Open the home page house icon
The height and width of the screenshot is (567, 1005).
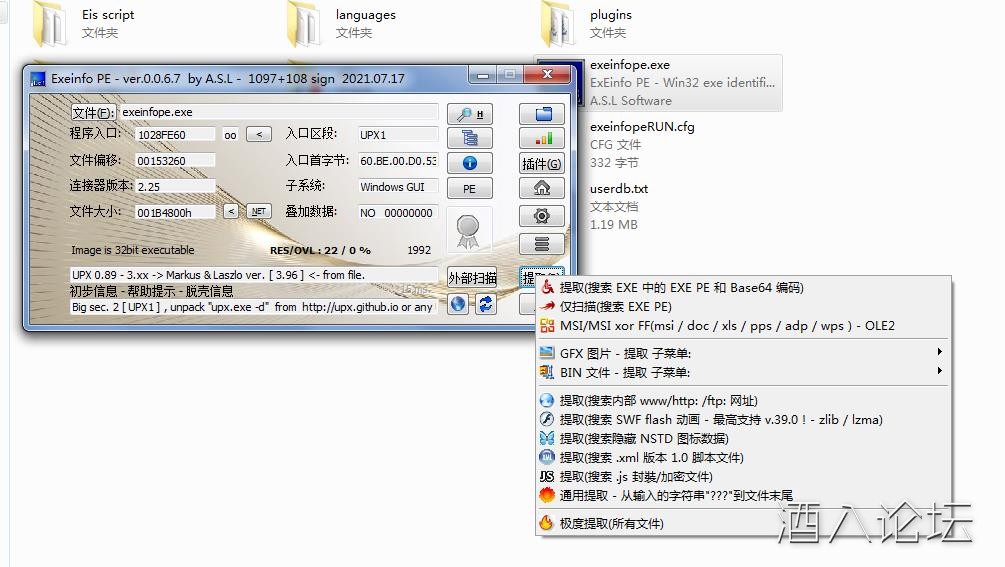pyautogui.click(x=541, y=188)
